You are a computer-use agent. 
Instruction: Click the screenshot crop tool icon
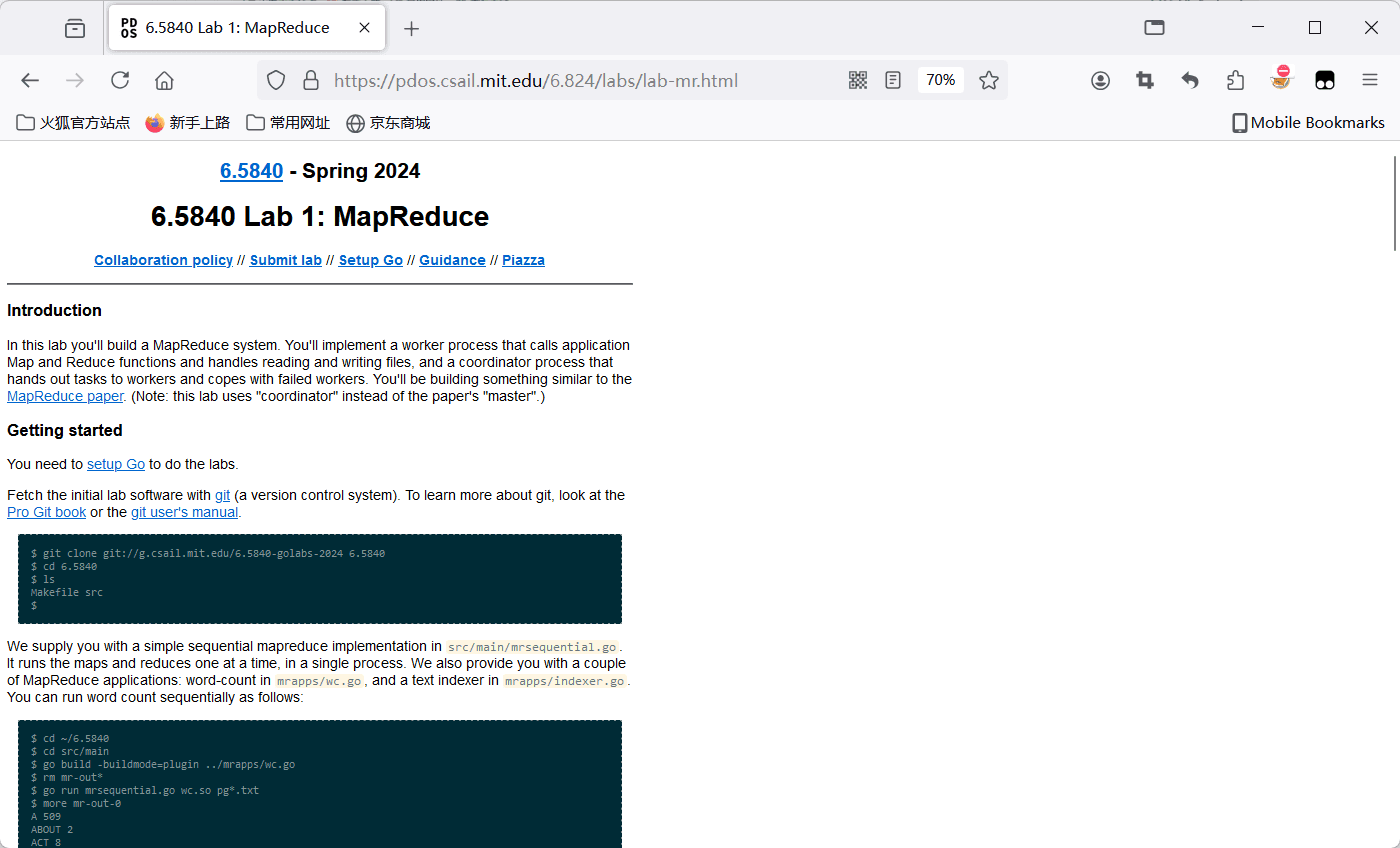(1145, 81)
